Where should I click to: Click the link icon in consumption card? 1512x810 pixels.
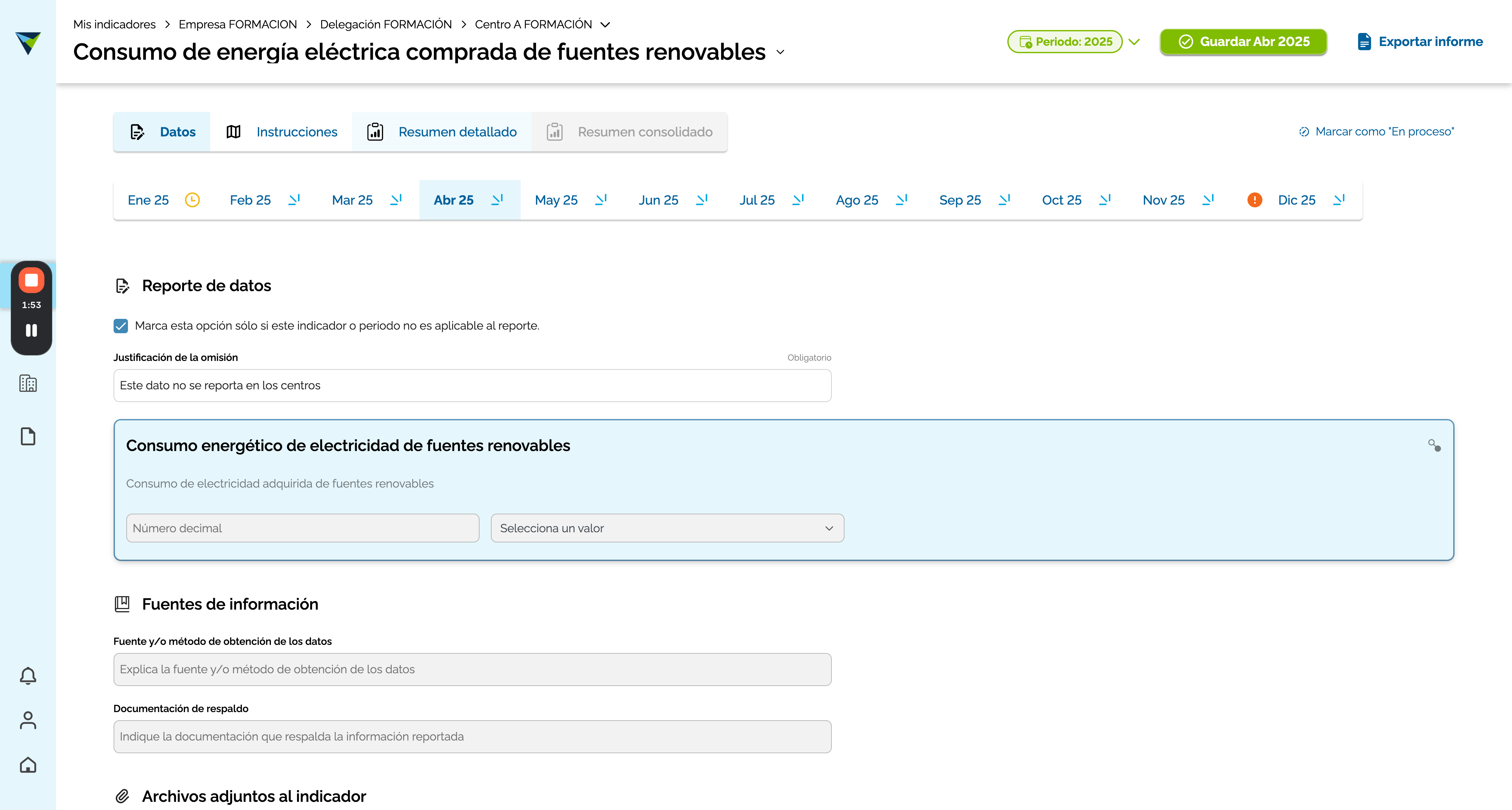(1434, 445)
